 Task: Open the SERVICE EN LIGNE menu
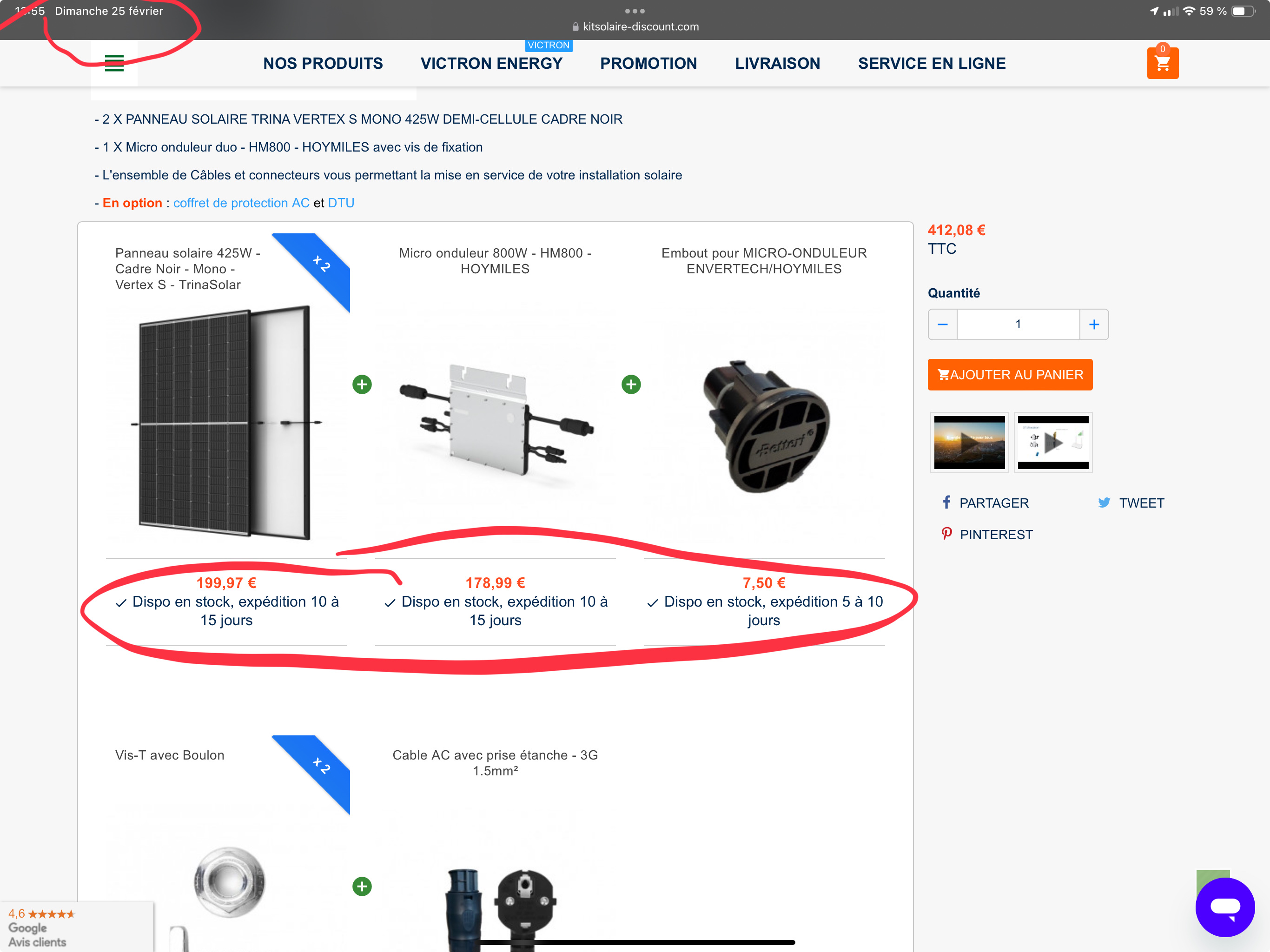click(x=932, y=63)
